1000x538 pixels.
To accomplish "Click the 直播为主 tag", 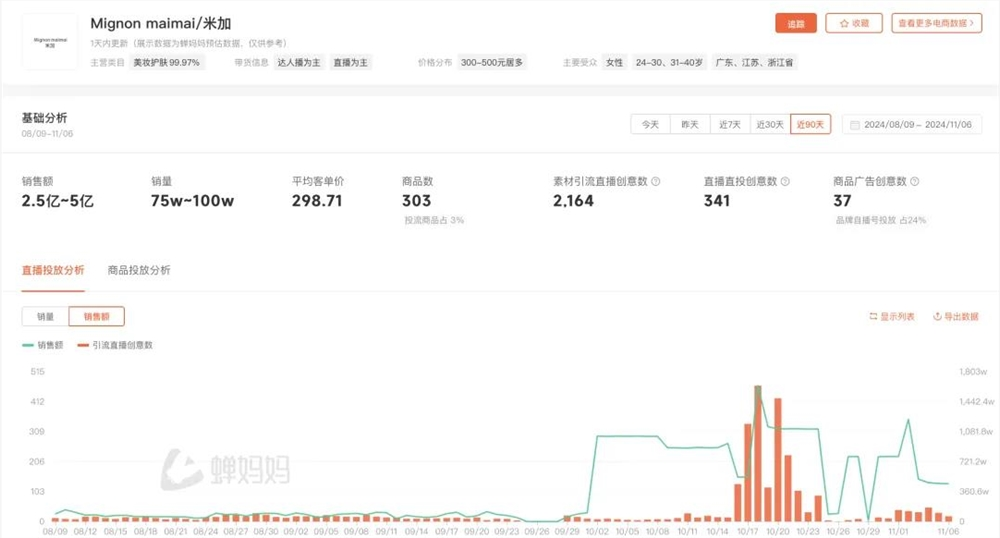I will 351,62.
